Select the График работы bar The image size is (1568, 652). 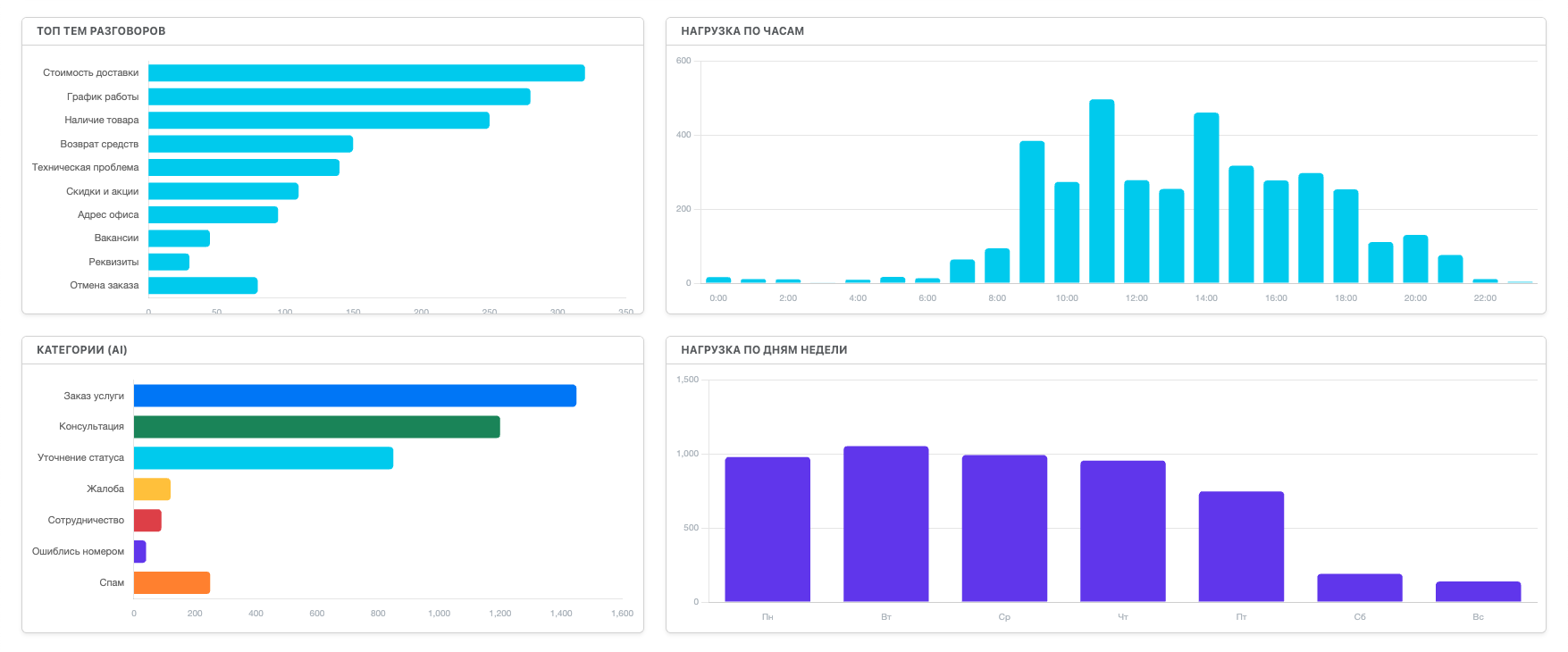(340, 96)
